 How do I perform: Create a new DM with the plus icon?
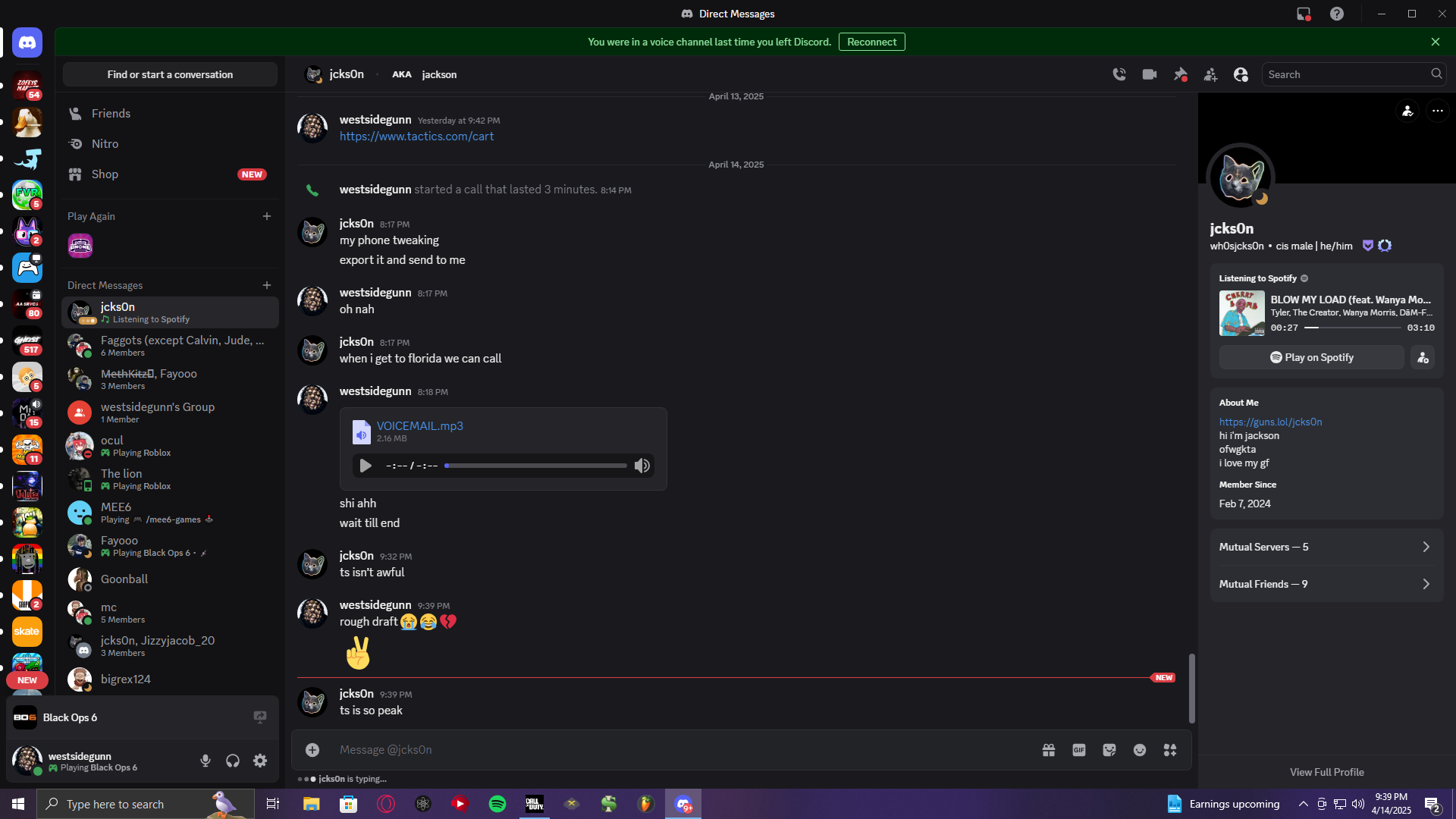click(267, 285)
